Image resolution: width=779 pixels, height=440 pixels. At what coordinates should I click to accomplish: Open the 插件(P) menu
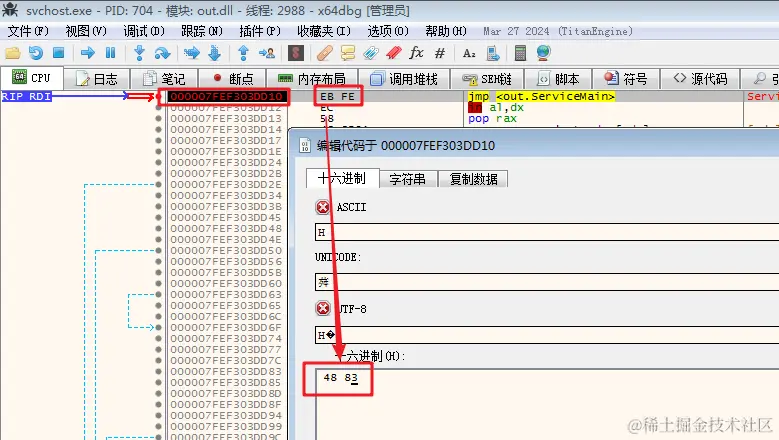[x=260, y=31]
